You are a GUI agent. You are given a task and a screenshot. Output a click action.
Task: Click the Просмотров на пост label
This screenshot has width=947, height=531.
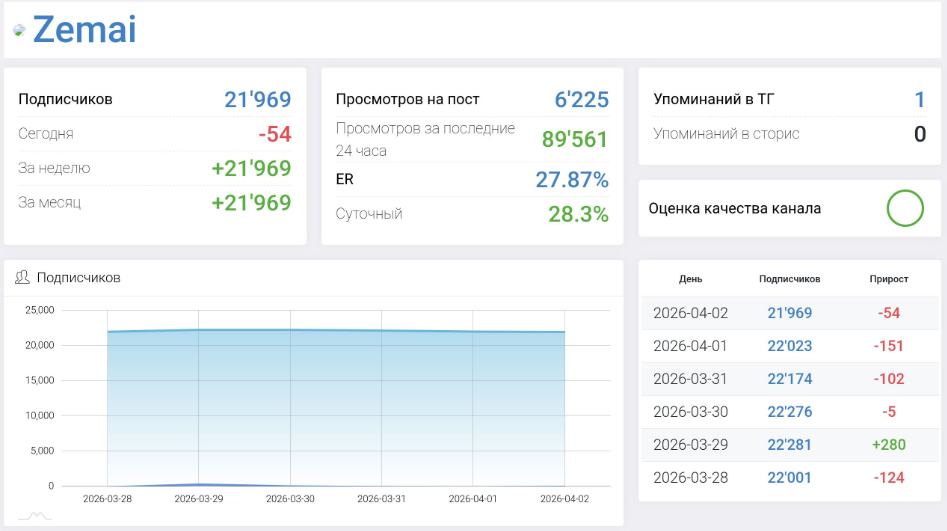(x=408, y=99)
